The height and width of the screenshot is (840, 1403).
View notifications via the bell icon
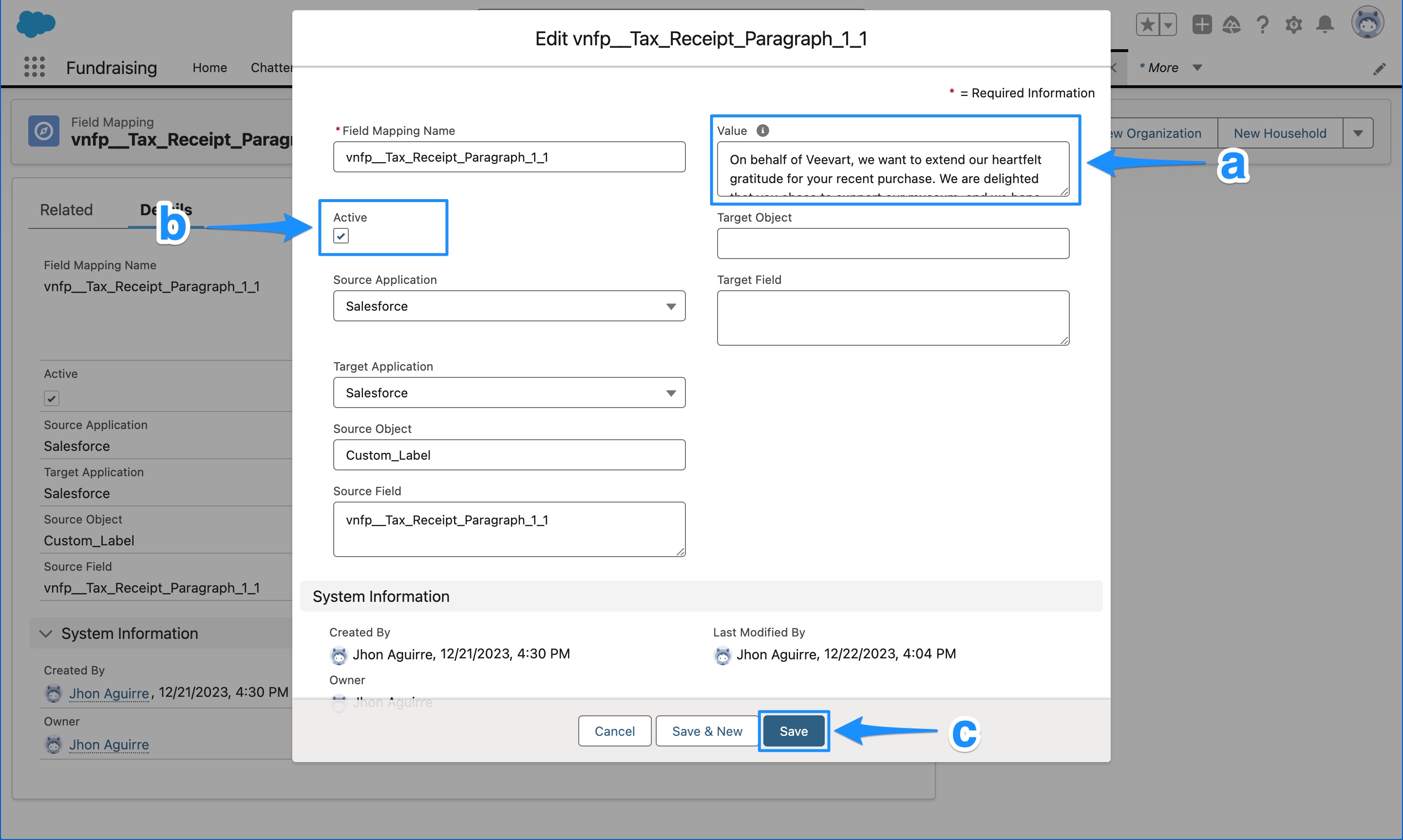pyautogui.click(x=1324, y=24)
